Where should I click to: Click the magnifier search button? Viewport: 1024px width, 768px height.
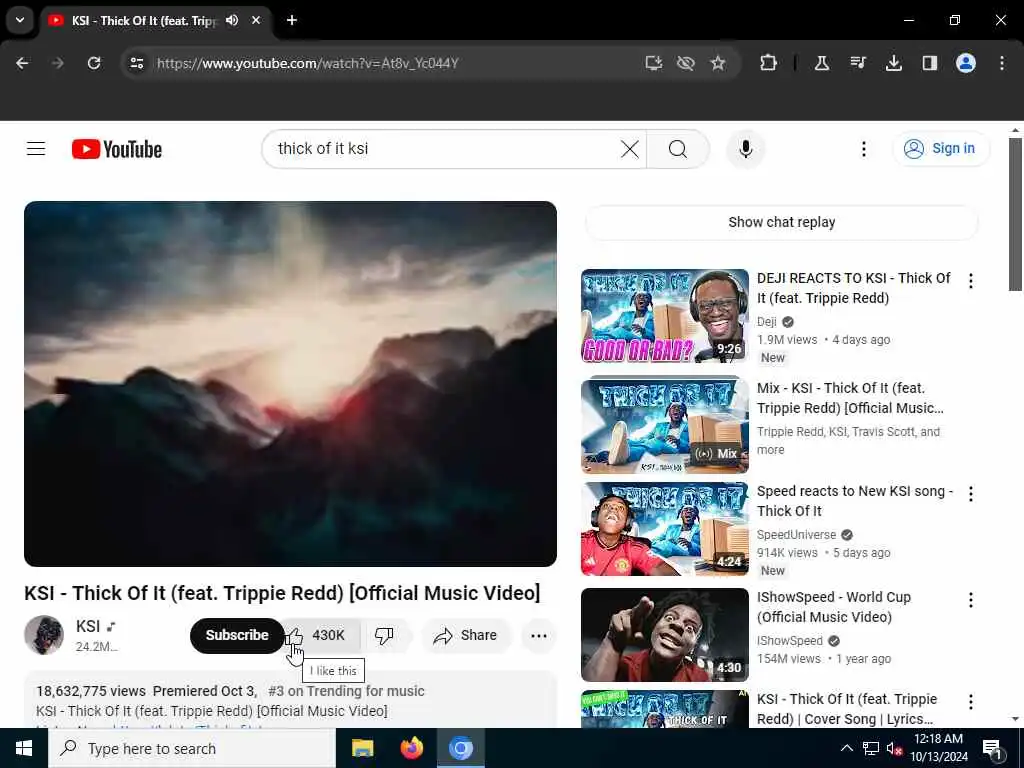point(677,149)
